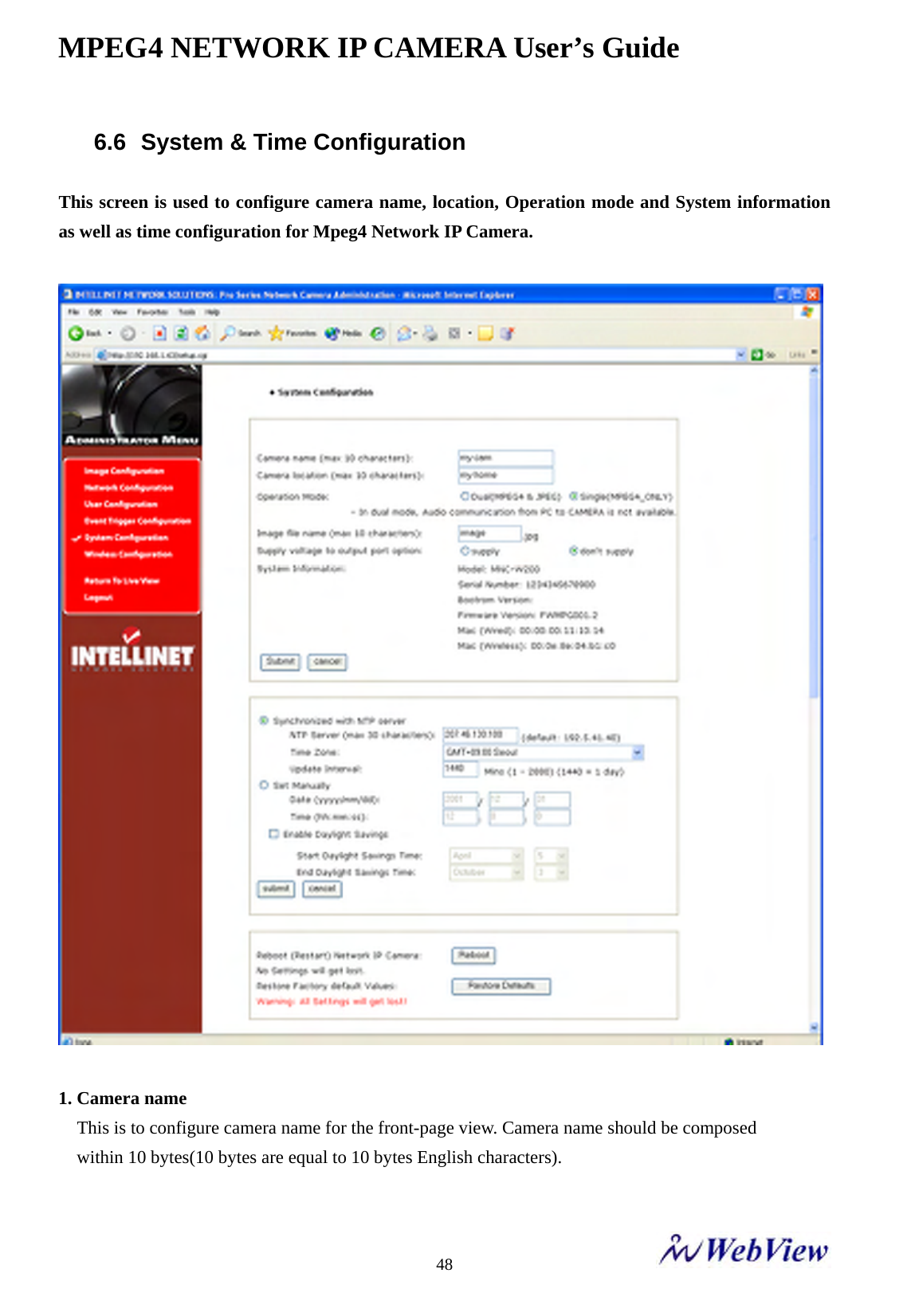Viewport: 907px width, 1316px height.
Task: Click the Restore Defaults button
Action: coord(501,986)
